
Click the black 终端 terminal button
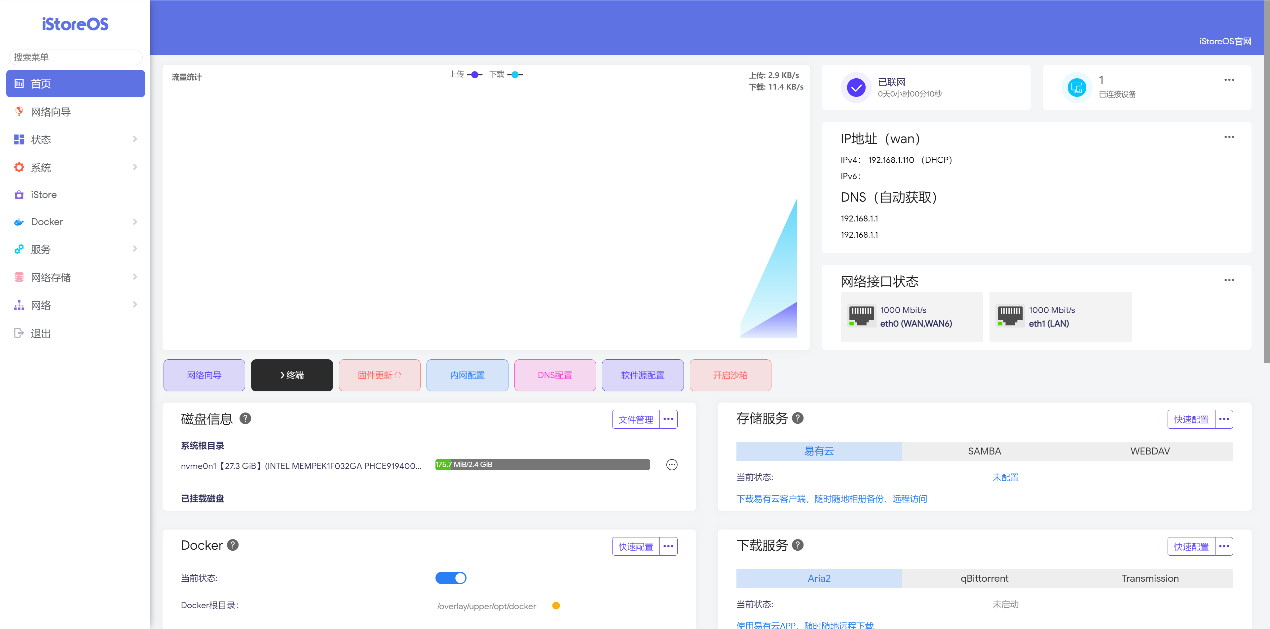[291, 375]
